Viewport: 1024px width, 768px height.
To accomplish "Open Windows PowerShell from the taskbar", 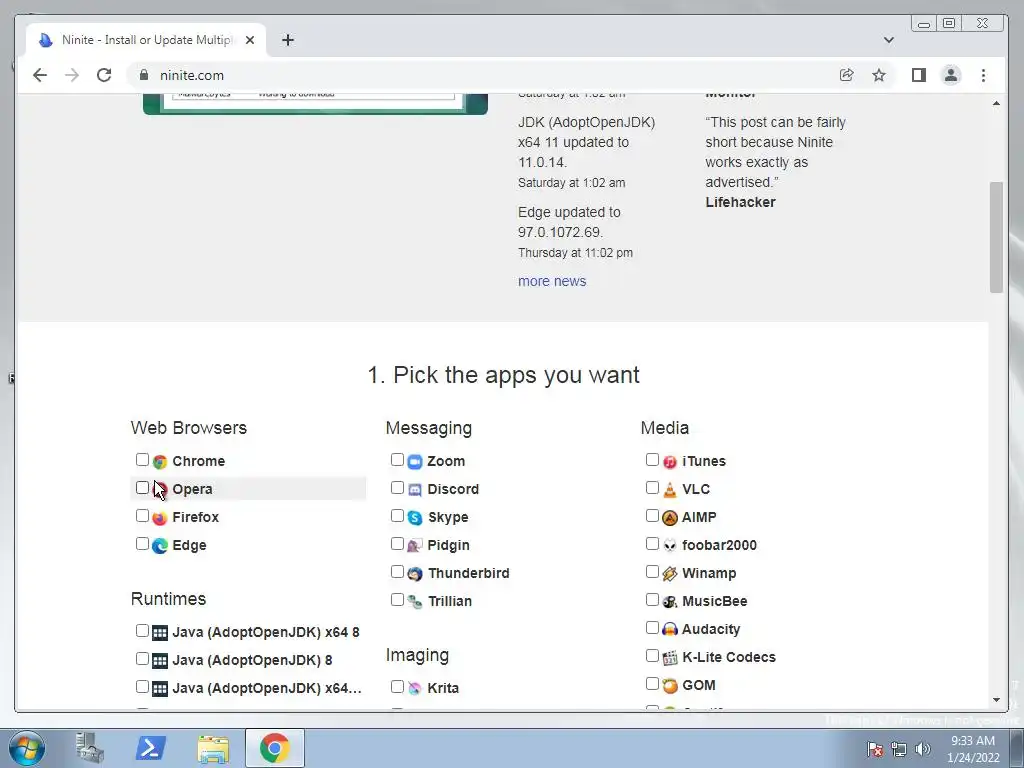I will pos(150,748).
